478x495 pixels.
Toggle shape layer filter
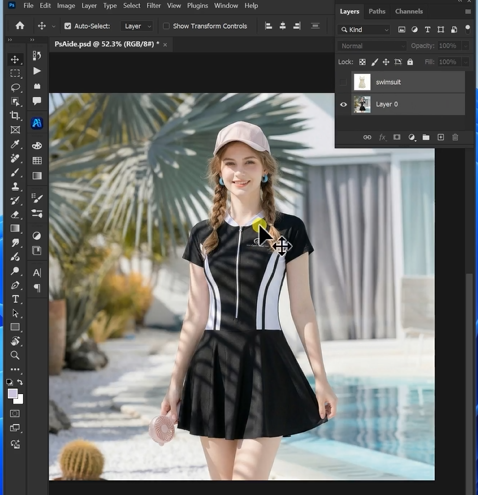[x=441, y=30]
